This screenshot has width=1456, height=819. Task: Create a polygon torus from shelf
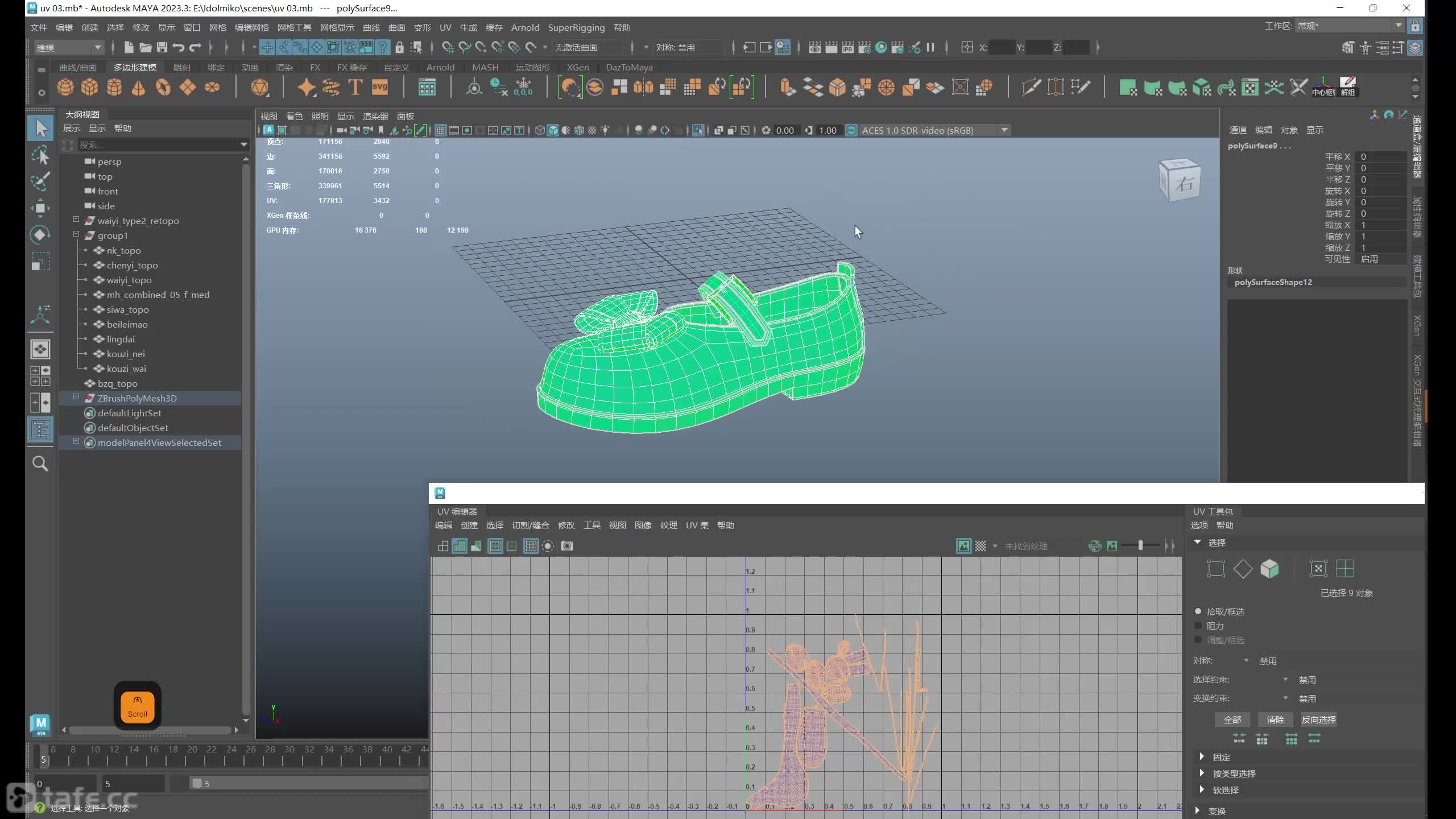click(x=163, y=88)
